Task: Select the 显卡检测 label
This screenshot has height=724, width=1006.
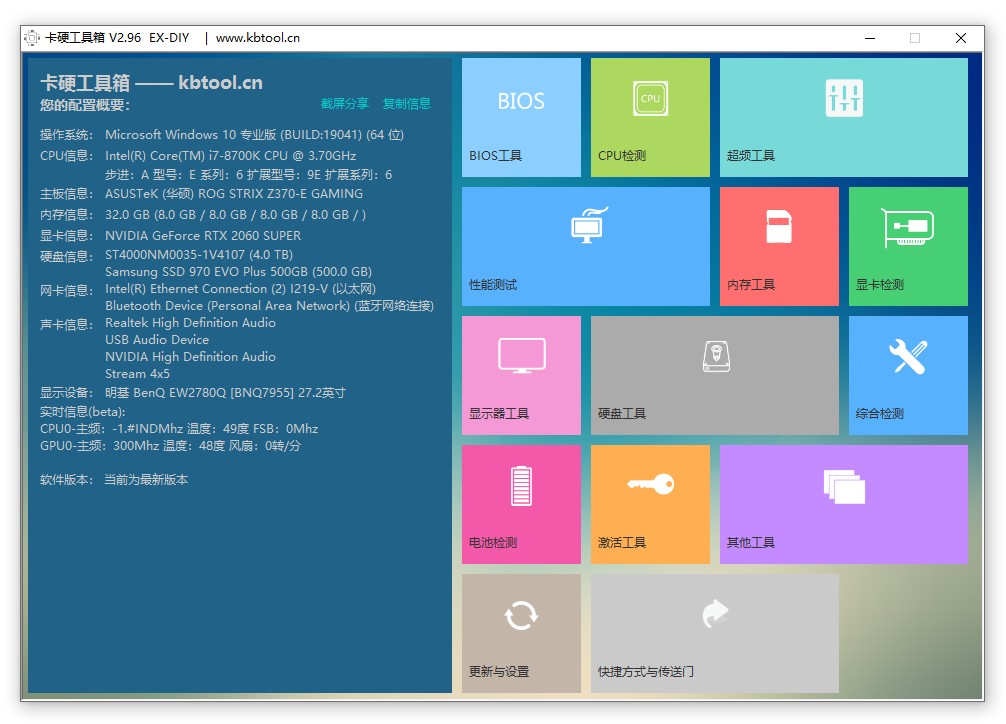Action: pyautogui.click(x=880, y=284)
